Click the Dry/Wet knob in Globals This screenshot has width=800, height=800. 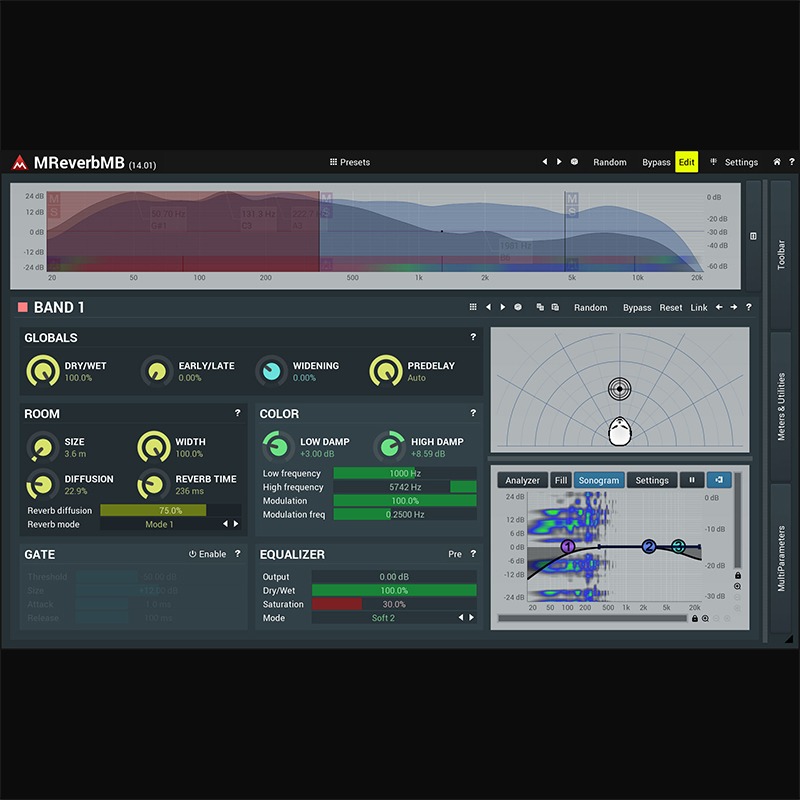43,371
